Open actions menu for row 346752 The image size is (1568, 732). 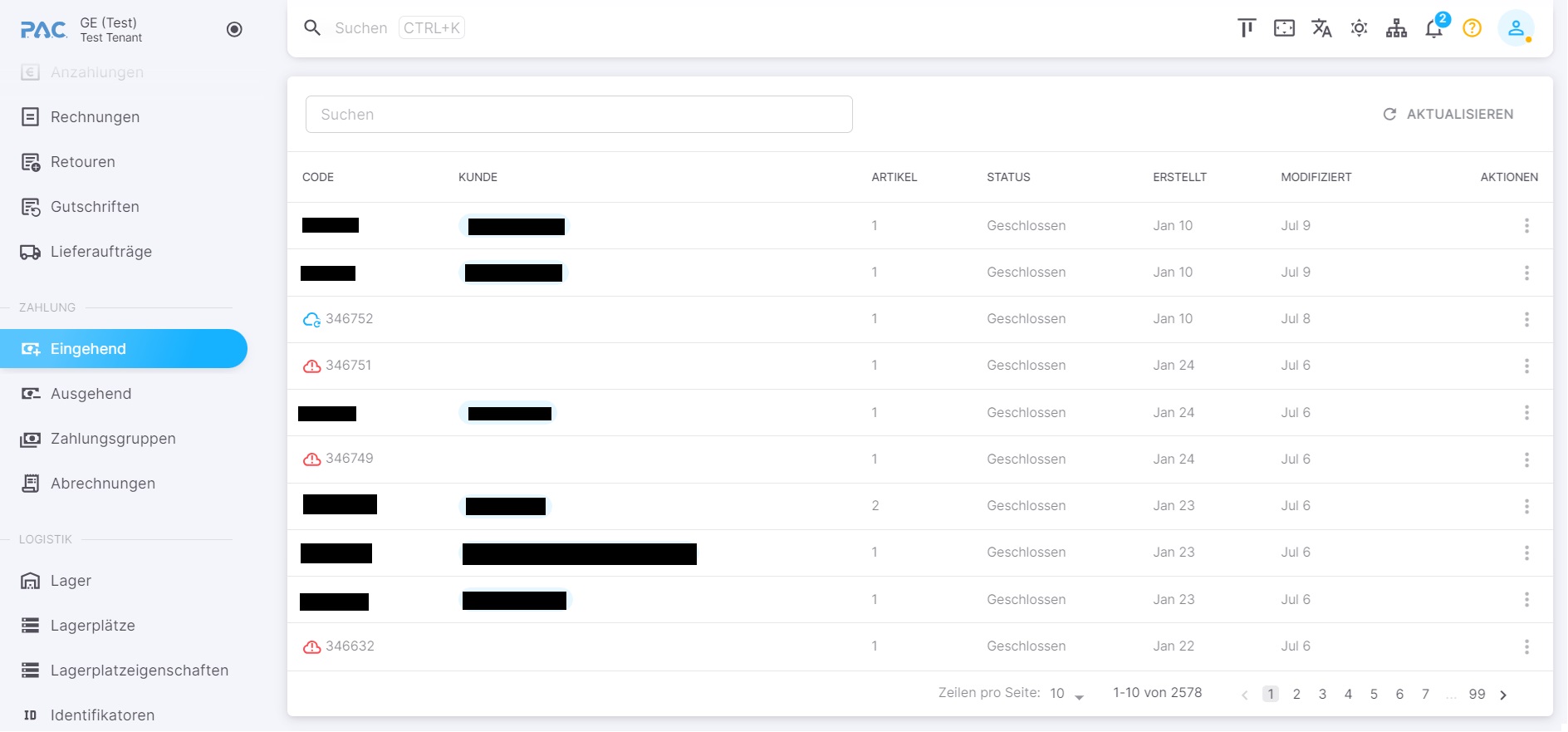click(1526, 319)
